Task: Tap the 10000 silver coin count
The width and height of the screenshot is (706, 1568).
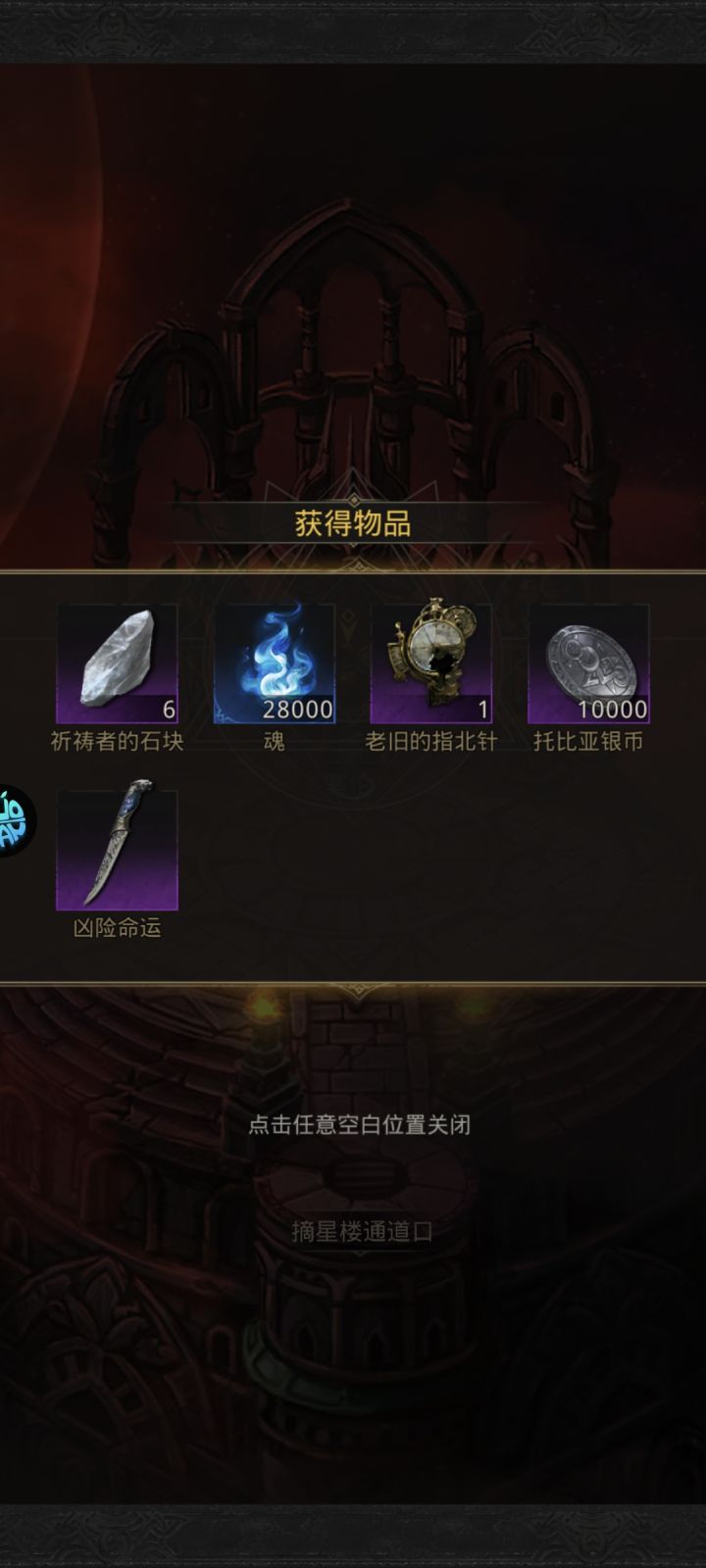Action: click(x=612, y=710)
